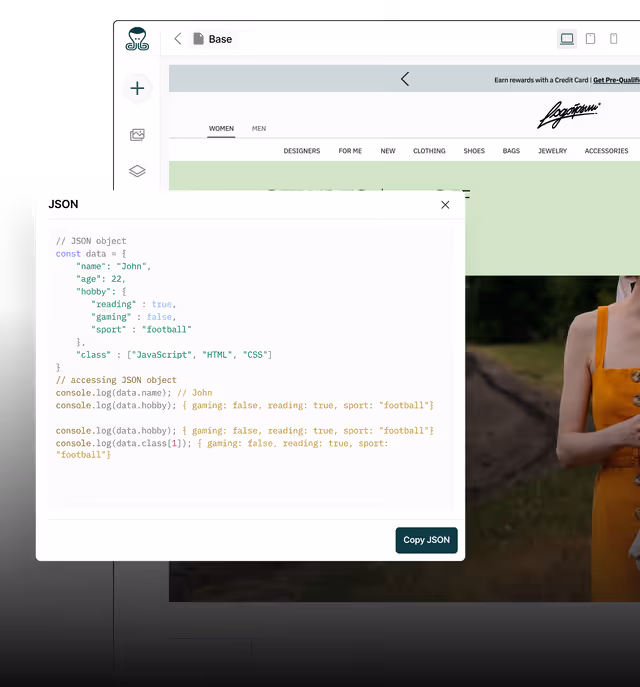Switch to desktop viewport preview

click(567, 39)
